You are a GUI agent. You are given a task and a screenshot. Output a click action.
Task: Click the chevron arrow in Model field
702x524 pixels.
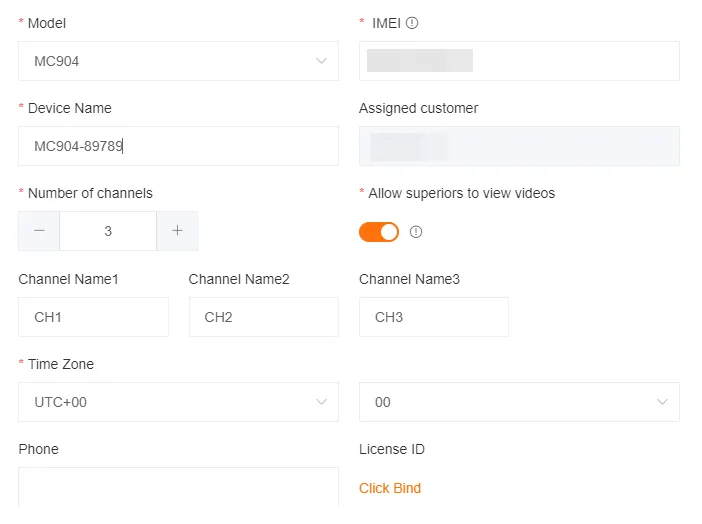(321, 61)
